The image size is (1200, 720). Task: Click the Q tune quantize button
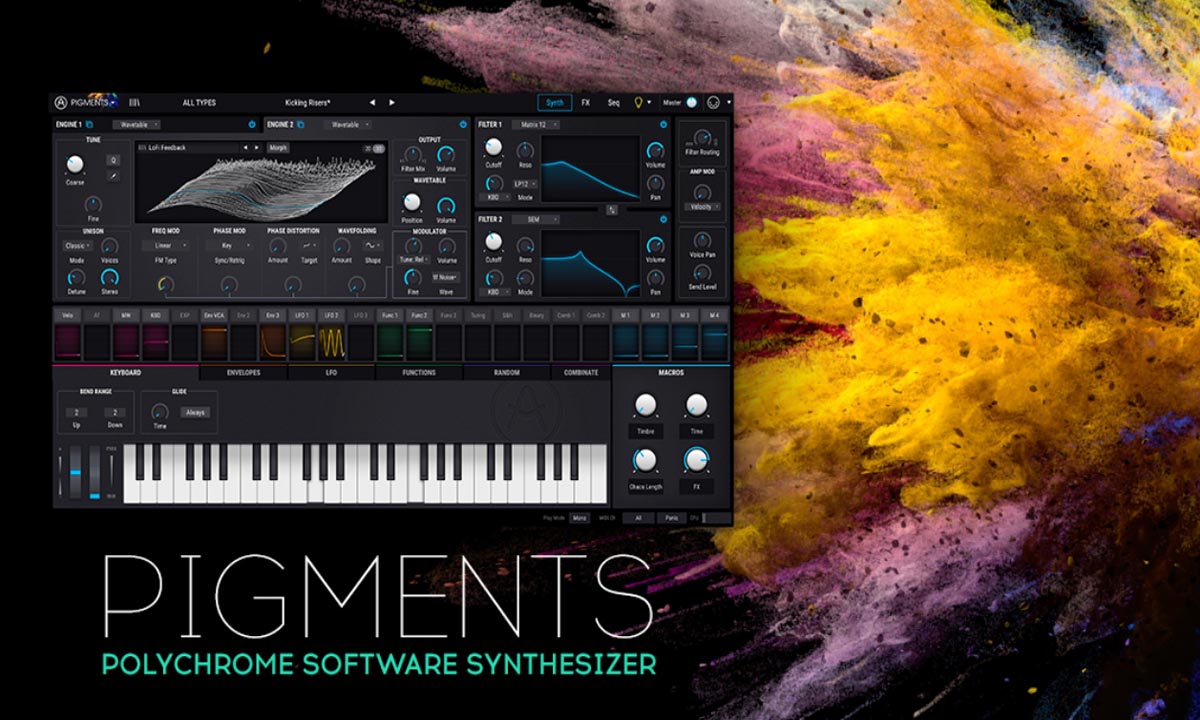(x=113, y=160)
